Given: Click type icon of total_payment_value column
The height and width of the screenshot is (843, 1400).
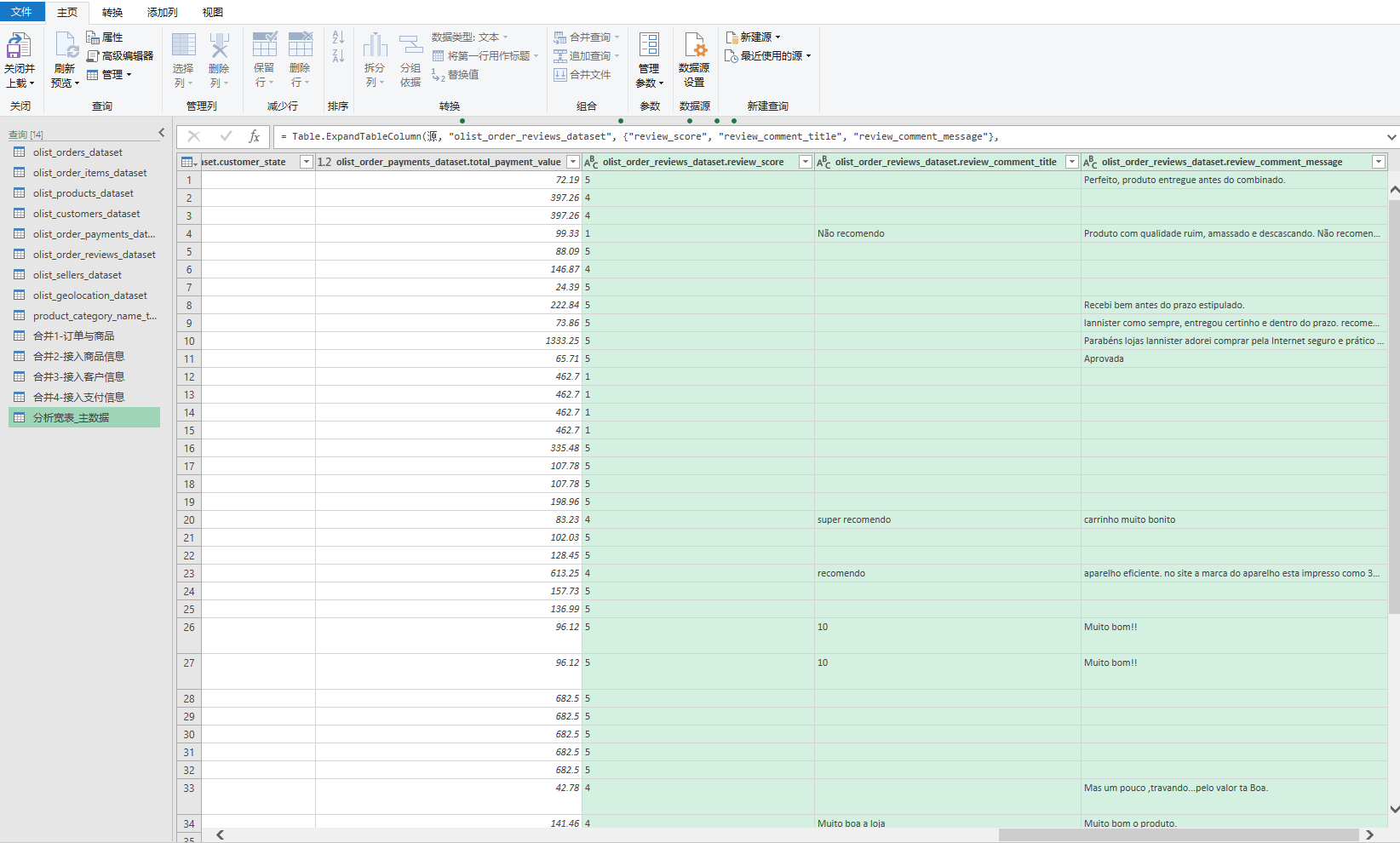Looking at the screenshot, I should tap(324, 162).
